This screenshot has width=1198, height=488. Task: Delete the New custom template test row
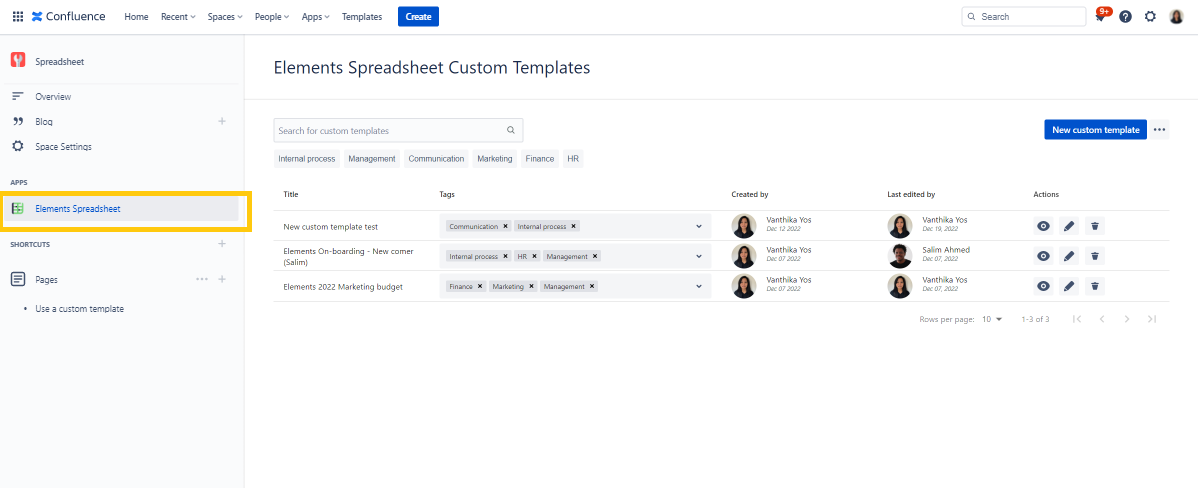click(x=1095, y=226)
